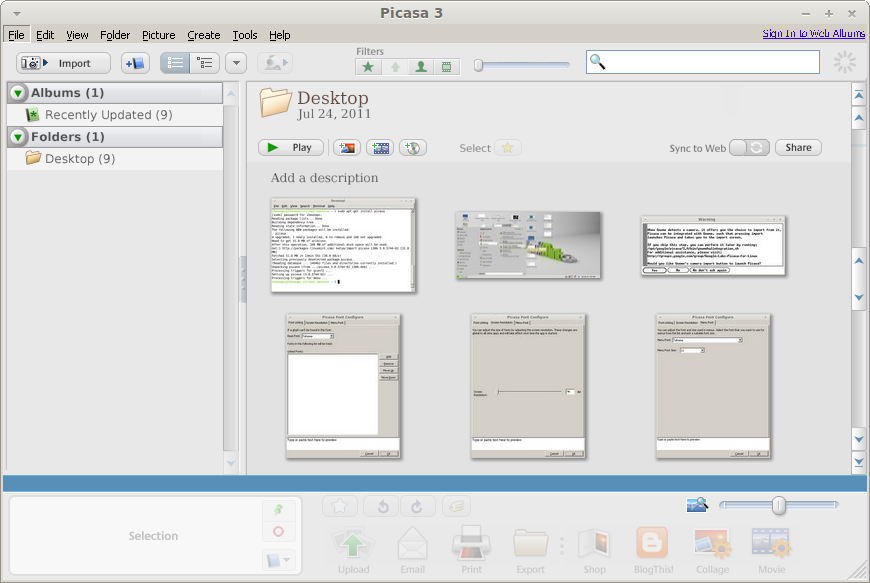Jump to bottom of photo list arrow

pos(859,462)
